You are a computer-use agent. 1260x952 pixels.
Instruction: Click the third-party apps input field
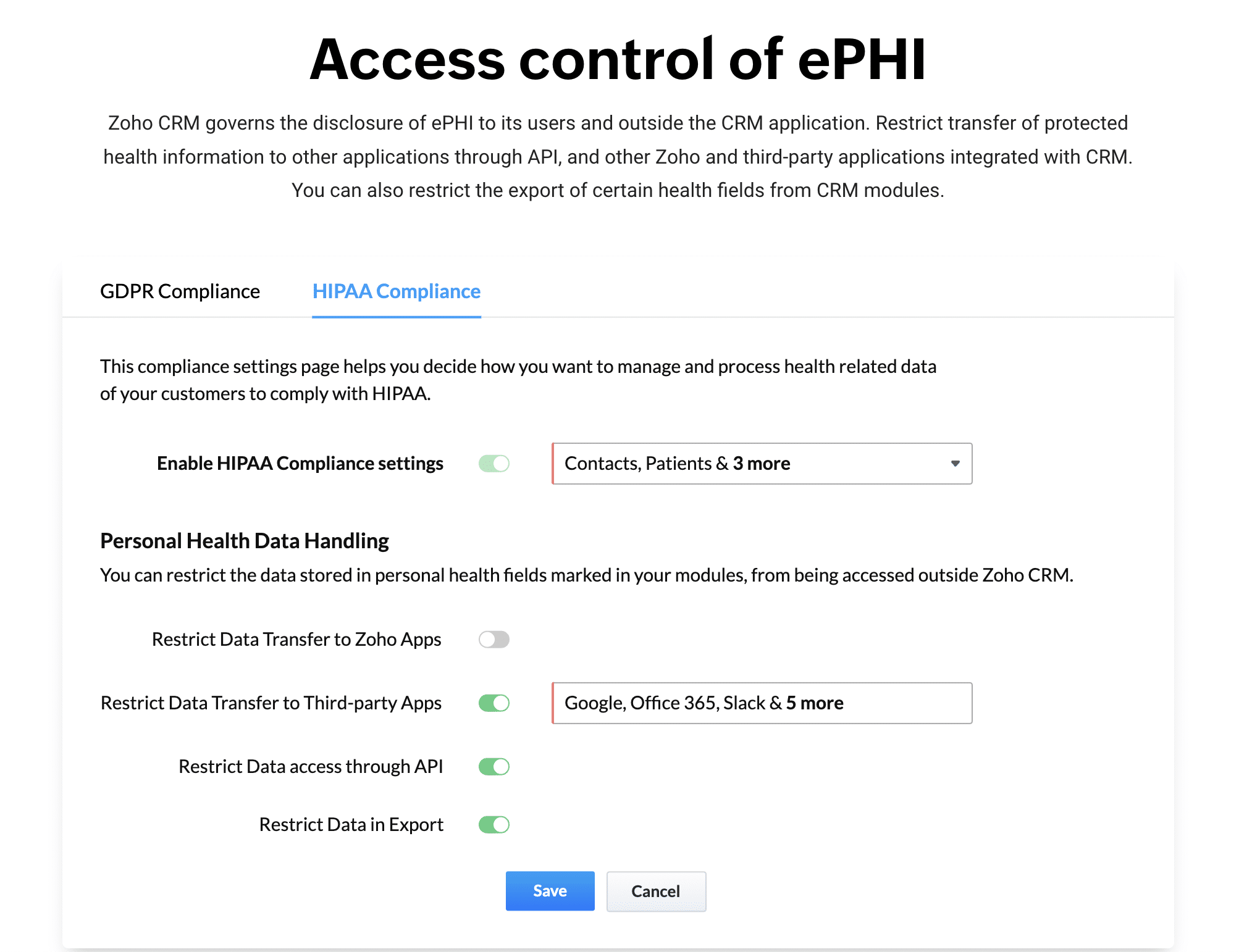pos(762,703)
